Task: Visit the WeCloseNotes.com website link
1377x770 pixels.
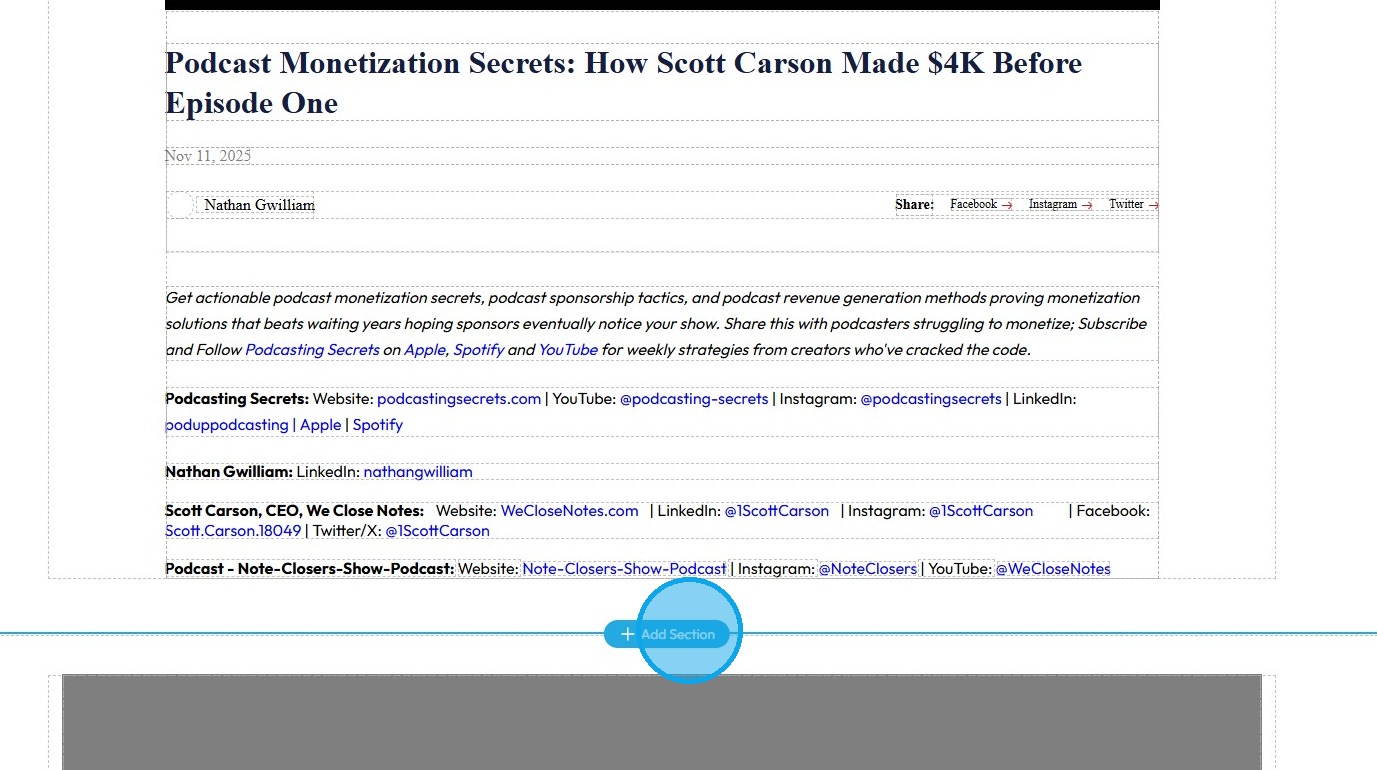Action: click(570, 511)
